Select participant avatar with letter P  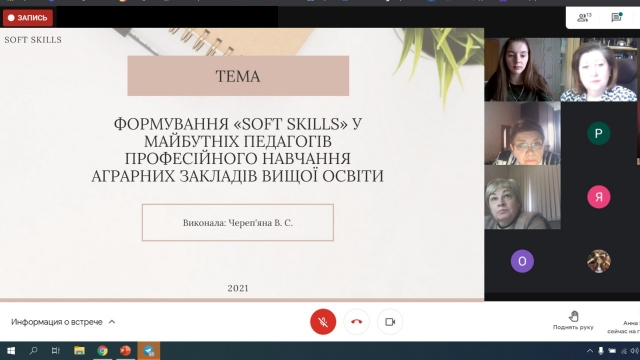(x=598, y=133)
